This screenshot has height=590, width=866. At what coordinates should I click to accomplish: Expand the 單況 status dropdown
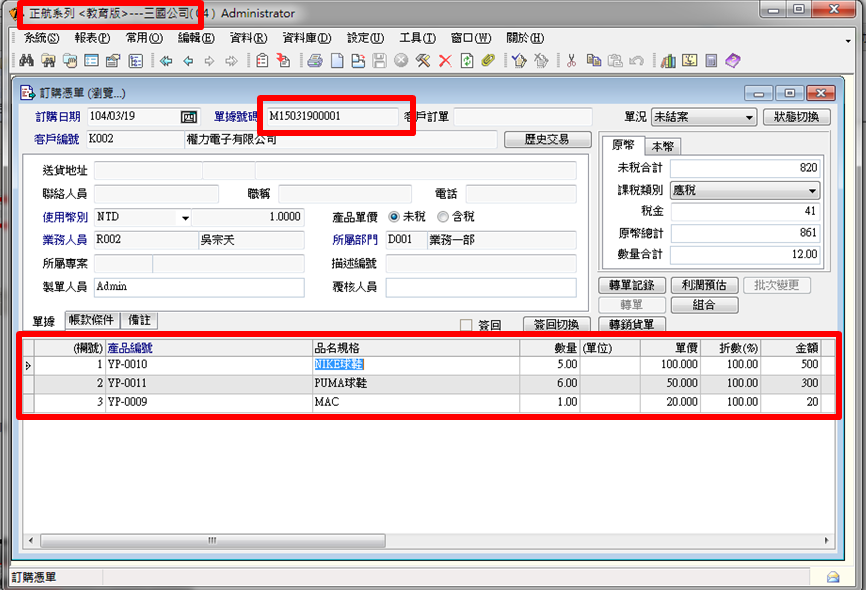(749, 117)
